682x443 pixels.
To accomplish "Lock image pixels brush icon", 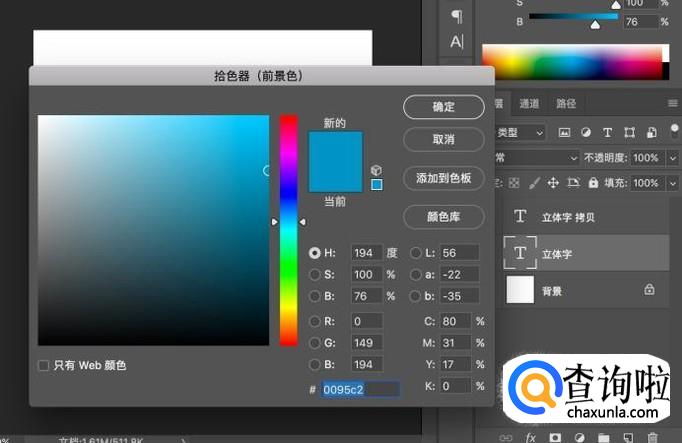I will (534, 183).
